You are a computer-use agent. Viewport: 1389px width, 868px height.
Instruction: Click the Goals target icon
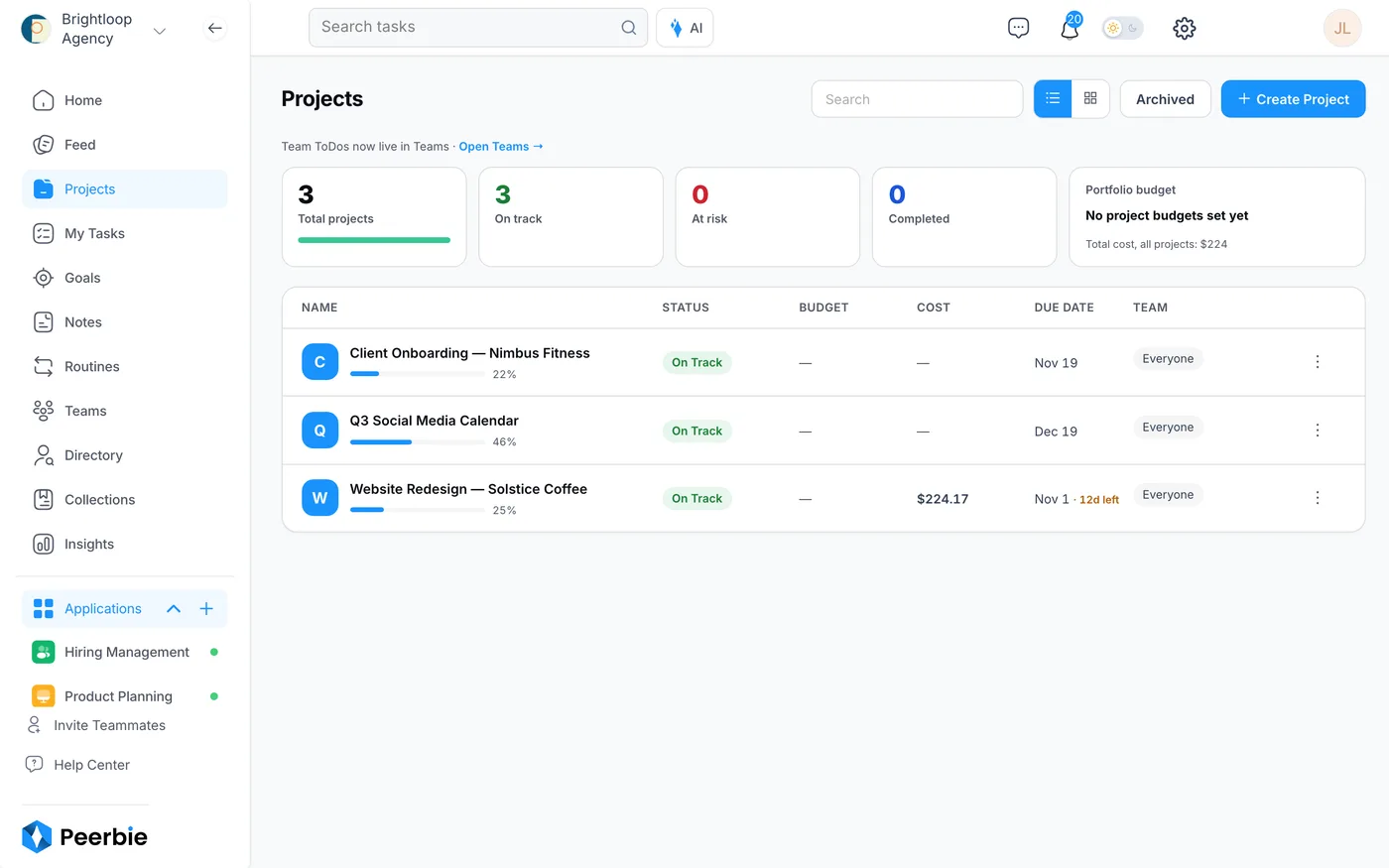pos(43,278)
